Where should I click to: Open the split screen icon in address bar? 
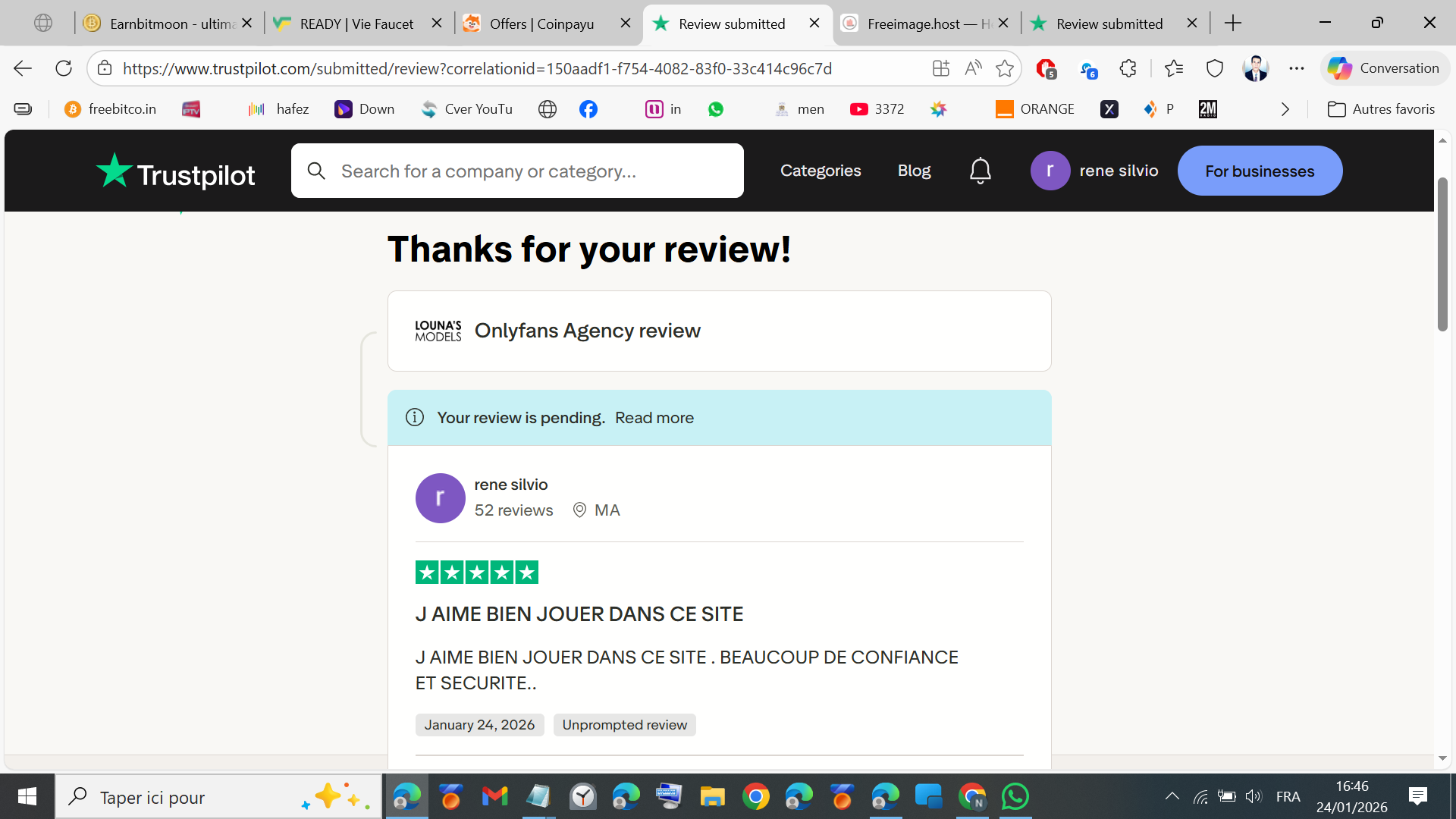pos(940,68)
